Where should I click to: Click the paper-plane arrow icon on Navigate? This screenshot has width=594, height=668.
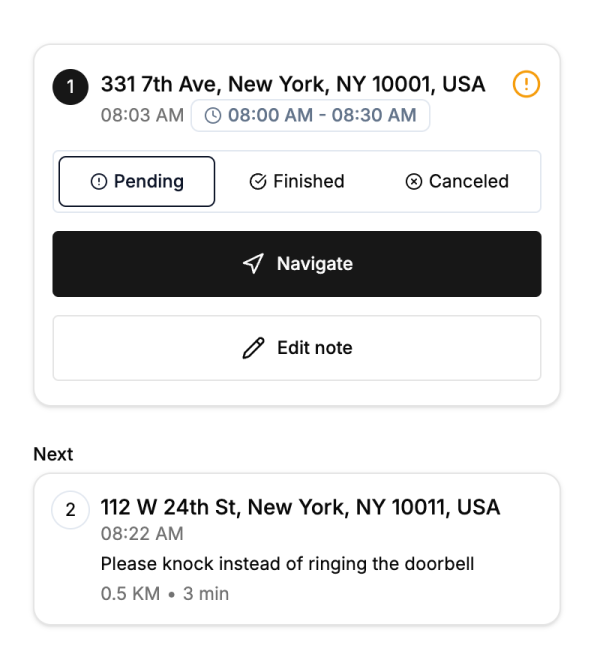[x=254, y=264]
